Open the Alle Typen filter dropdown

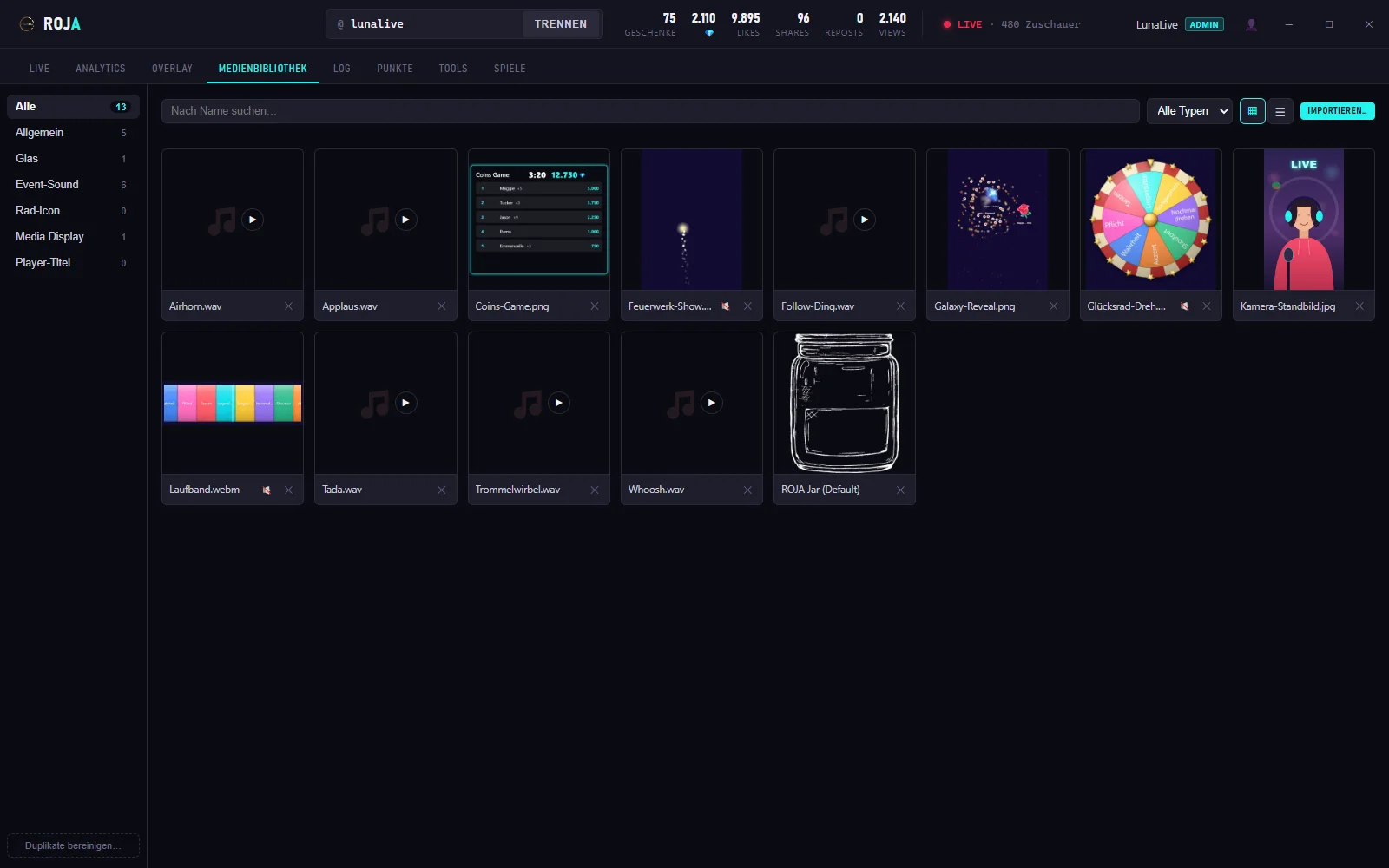pos(1189,111)
